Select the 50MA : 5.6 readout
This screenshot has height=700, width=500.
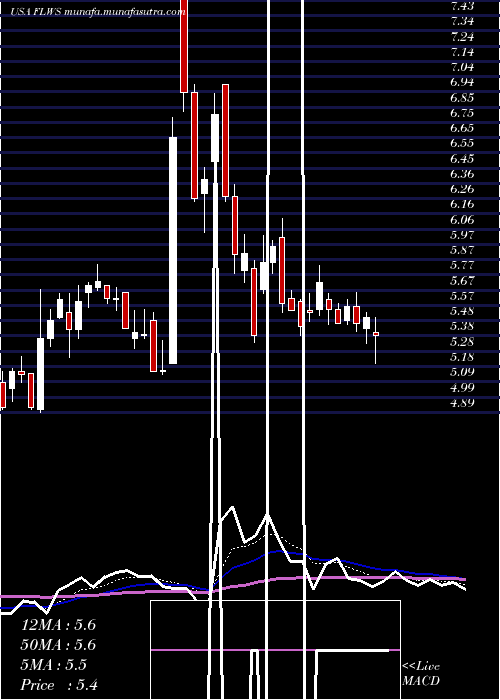tap(58, 645)
